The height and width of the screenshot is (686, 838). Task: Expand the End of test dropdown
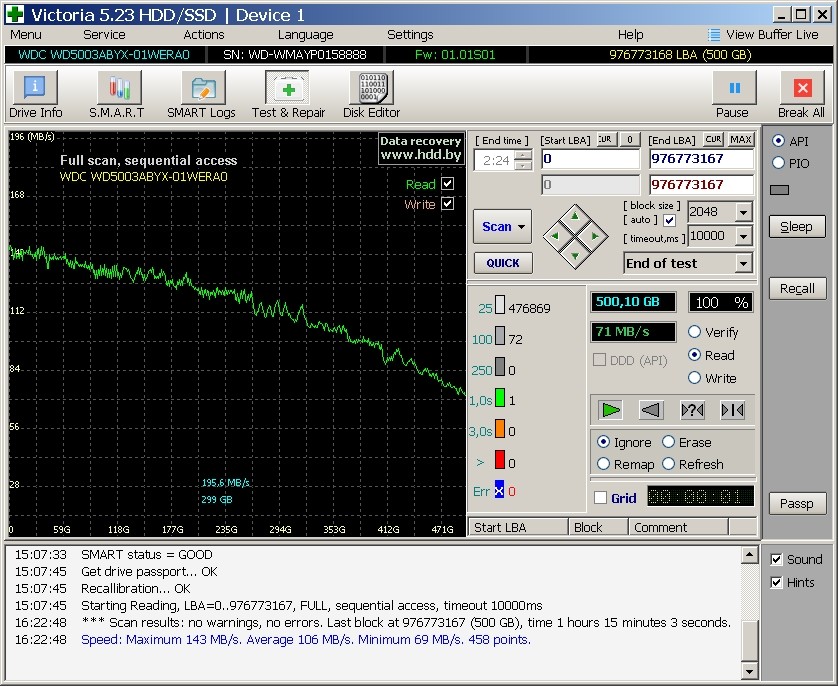pyautogui.click(x=743, y=263)
